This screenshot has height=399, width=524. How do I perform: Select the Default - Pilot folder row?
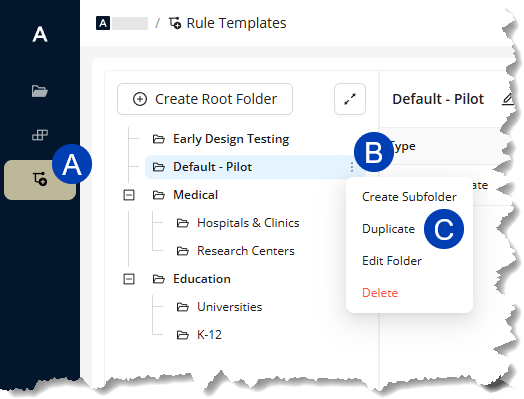(255, 167)
